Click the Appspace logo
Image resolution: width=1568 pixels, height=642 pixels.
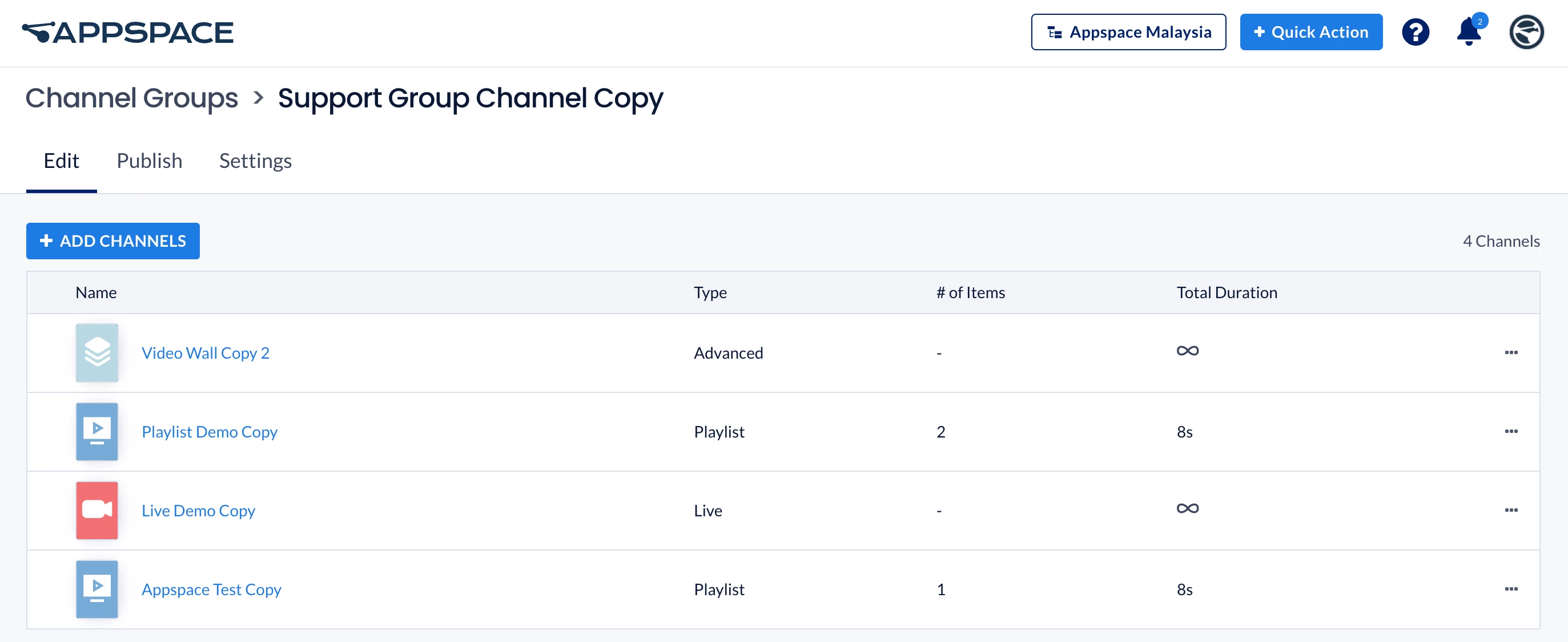coord(128,33)
